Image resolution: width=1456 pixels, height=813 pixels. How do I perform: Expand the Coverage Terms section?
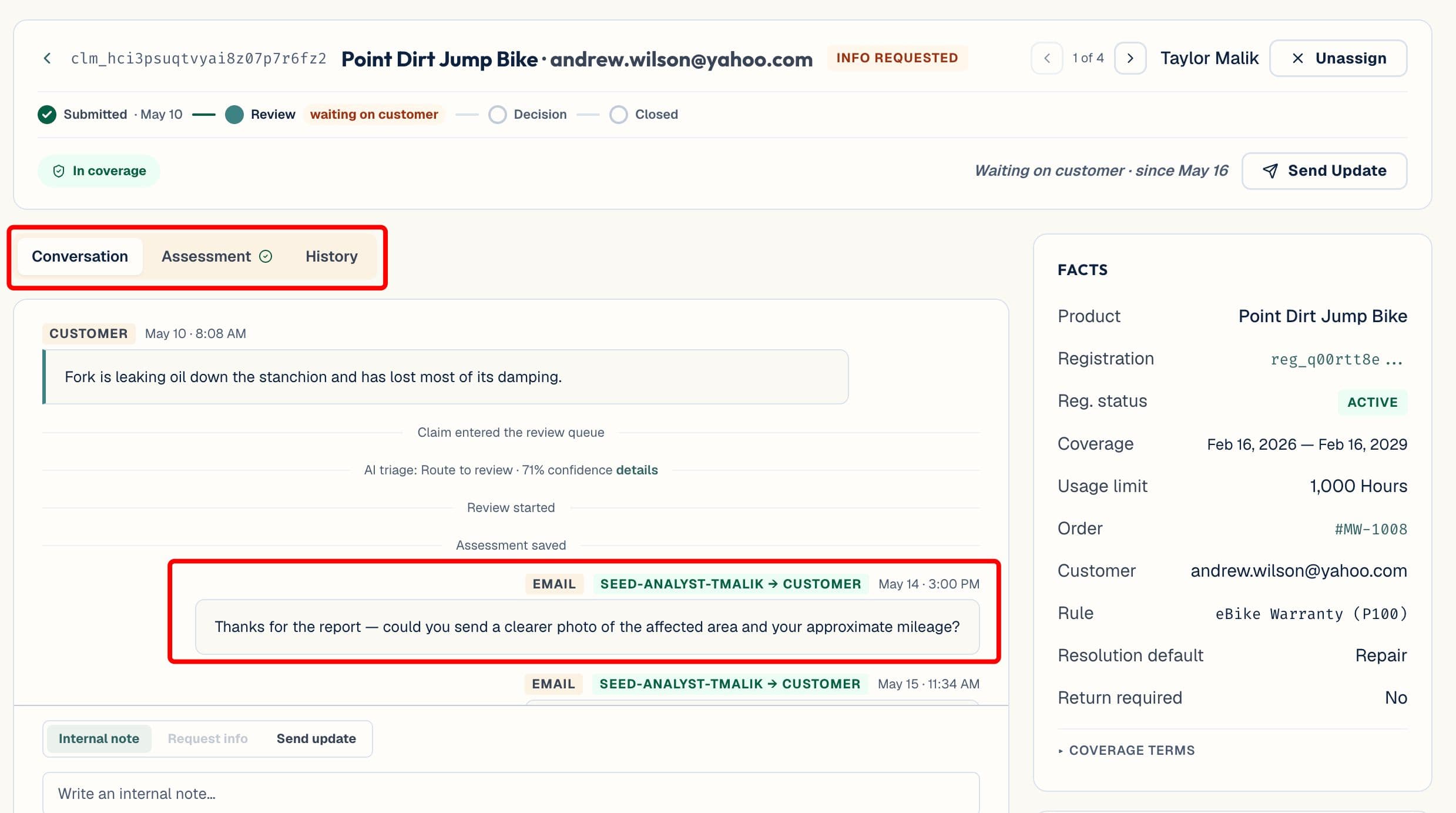(1126, 750)
